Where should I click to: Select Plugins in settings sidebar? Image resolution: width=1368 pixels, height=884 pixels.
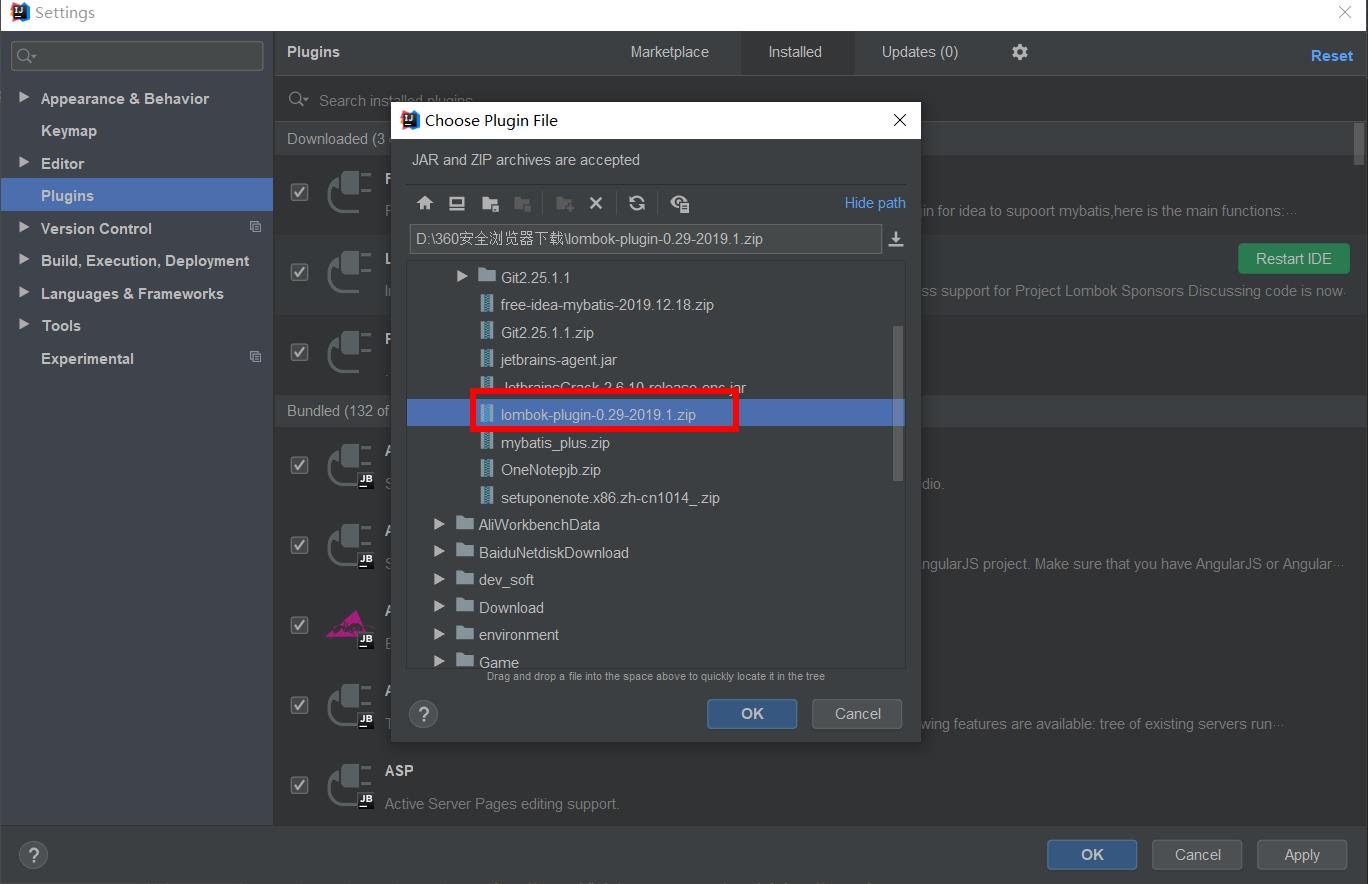point(137,195)
